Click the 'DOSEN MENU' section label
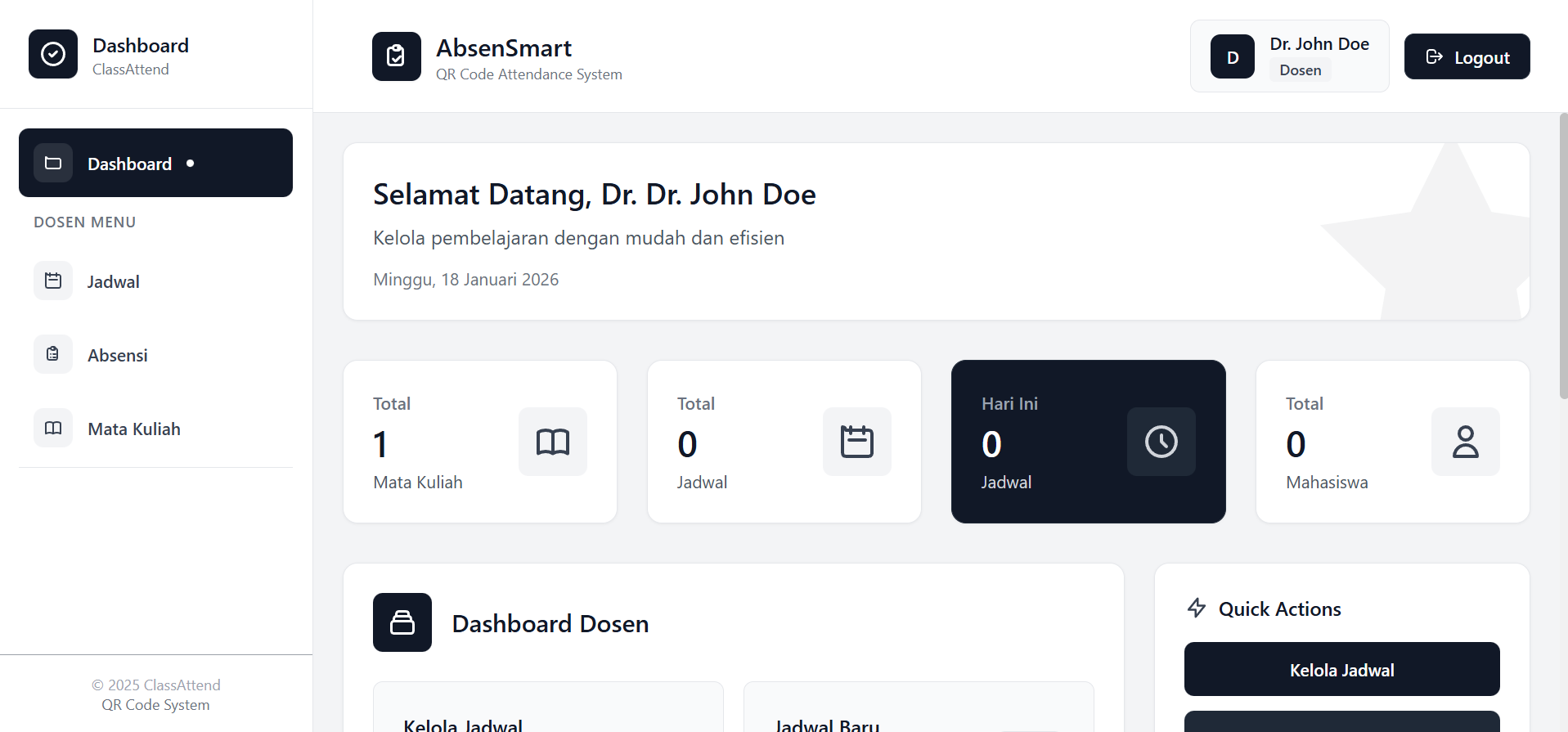The width and height of the screenshot is (1568, 732). tap(85, 222)
